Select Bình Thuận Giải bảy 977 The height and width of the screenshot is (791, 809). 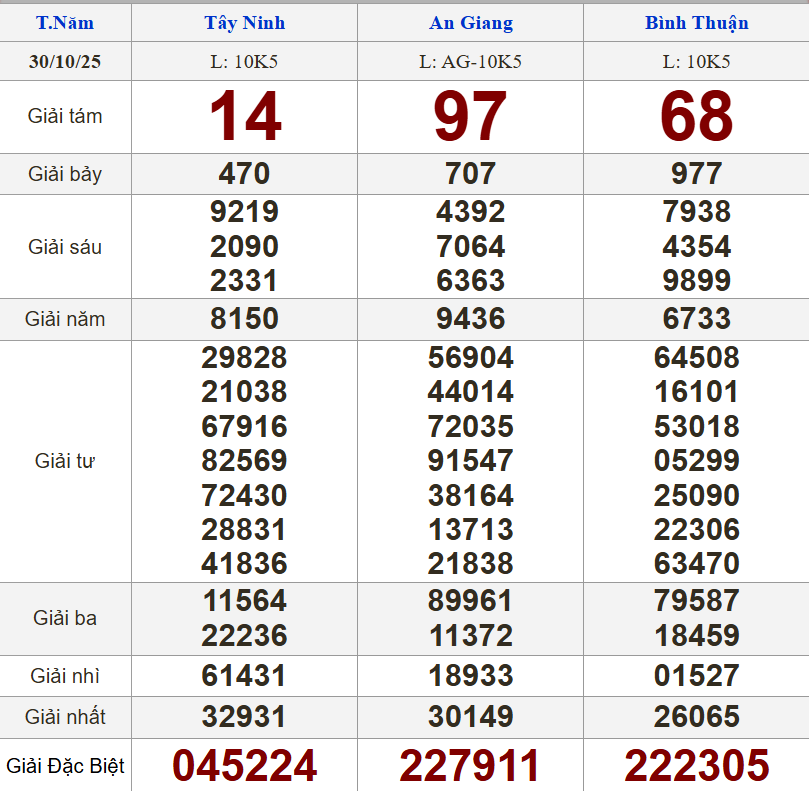[696, 174]
